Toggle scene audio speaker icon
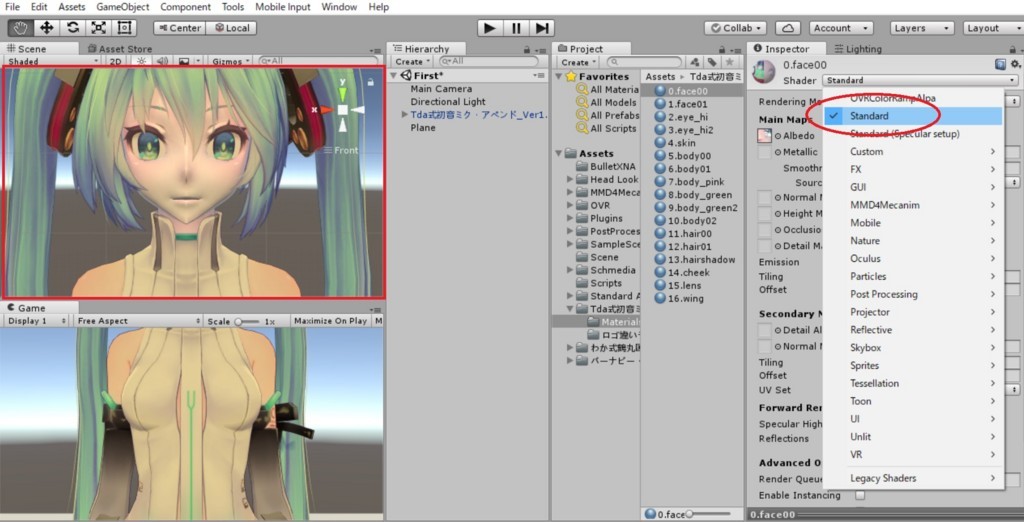 [x=162, y=61]
